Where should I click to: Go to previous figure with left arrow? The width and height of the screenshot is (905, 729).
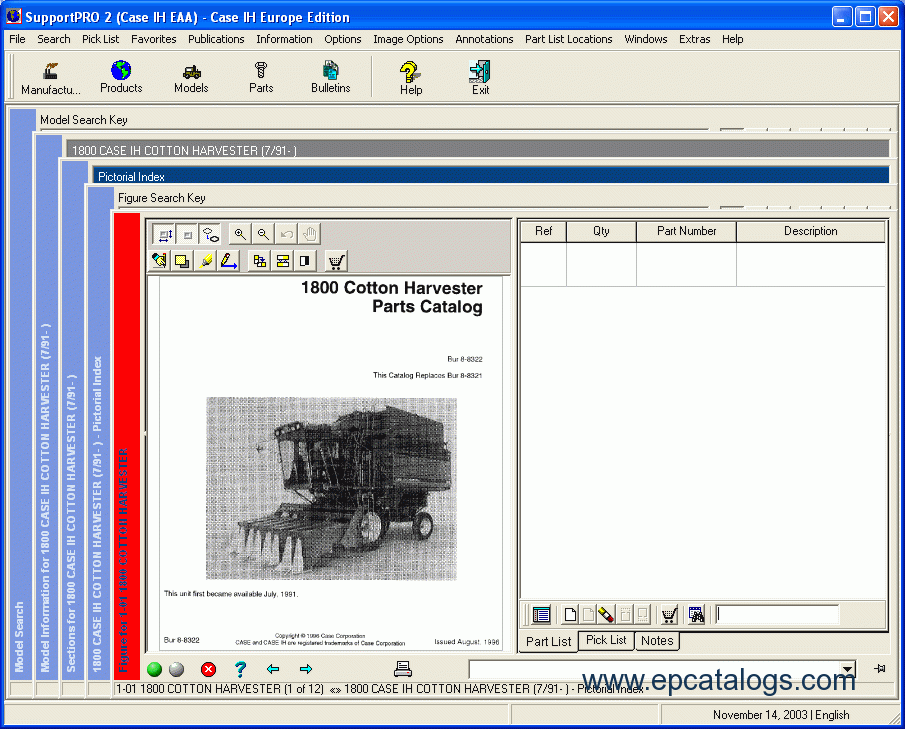(273, 669)
